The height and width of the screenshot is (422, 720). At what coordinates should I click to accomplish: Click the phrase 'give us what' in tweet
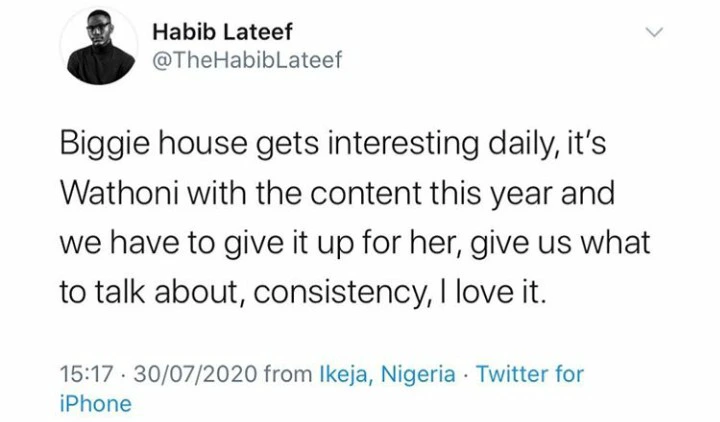pos(561,243)
